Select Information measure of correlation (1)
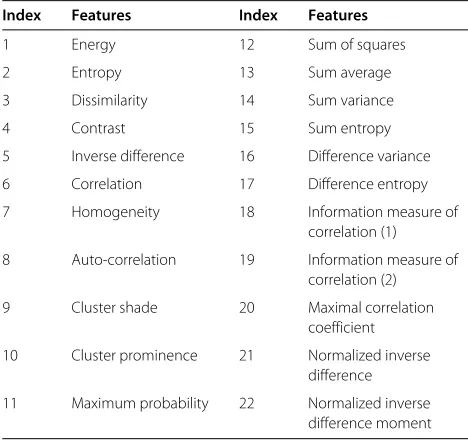 (x=383, y=222)
